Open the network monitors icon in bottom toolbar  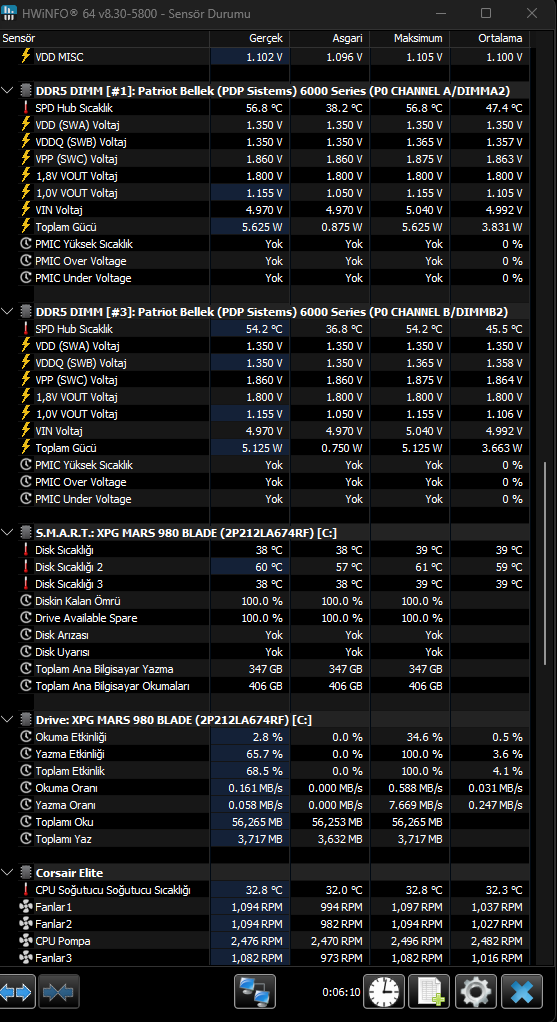(x=255, y=992)
